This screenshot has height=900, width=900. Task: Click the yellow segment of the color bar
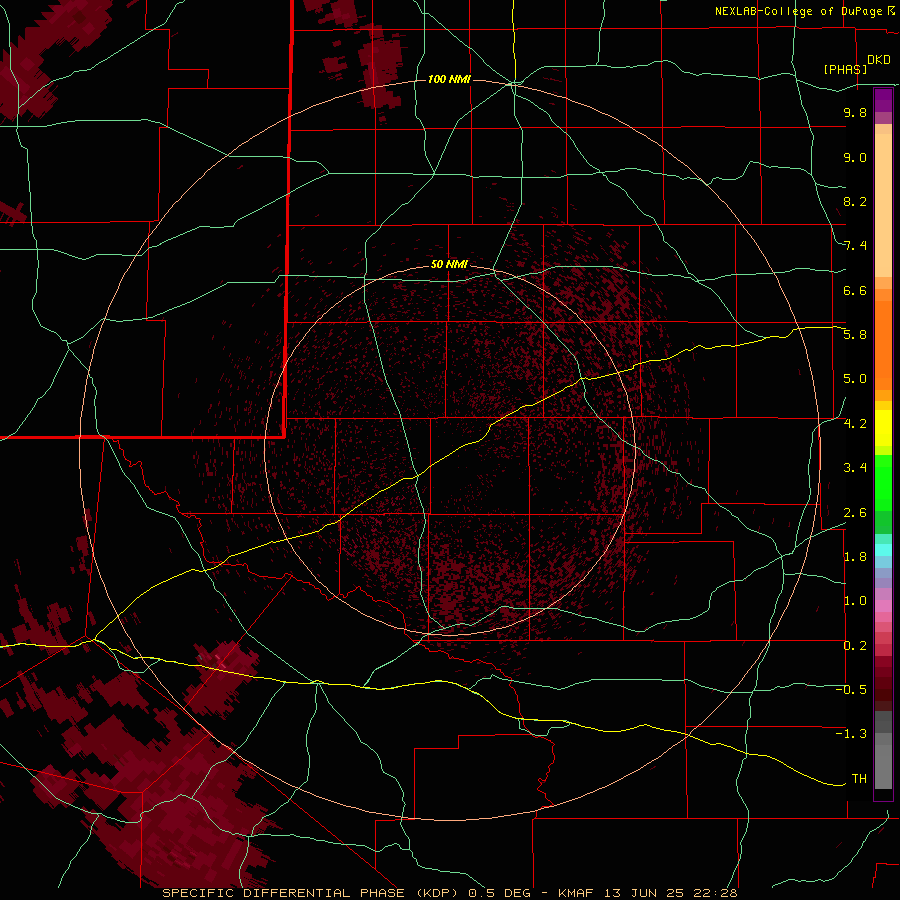pos(883,428)
